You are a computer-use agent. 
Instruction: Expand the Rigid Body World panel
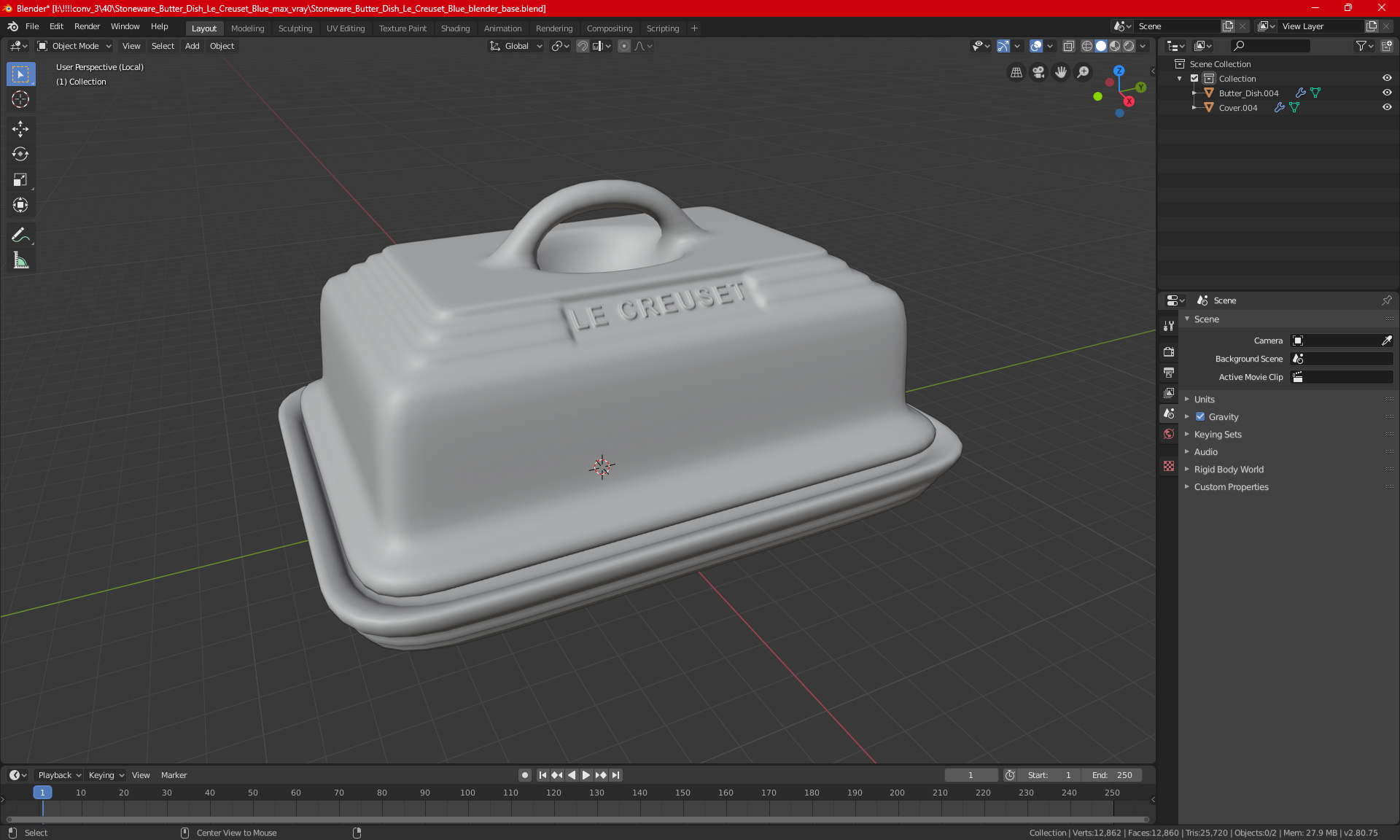click(x=1229, y=469)
